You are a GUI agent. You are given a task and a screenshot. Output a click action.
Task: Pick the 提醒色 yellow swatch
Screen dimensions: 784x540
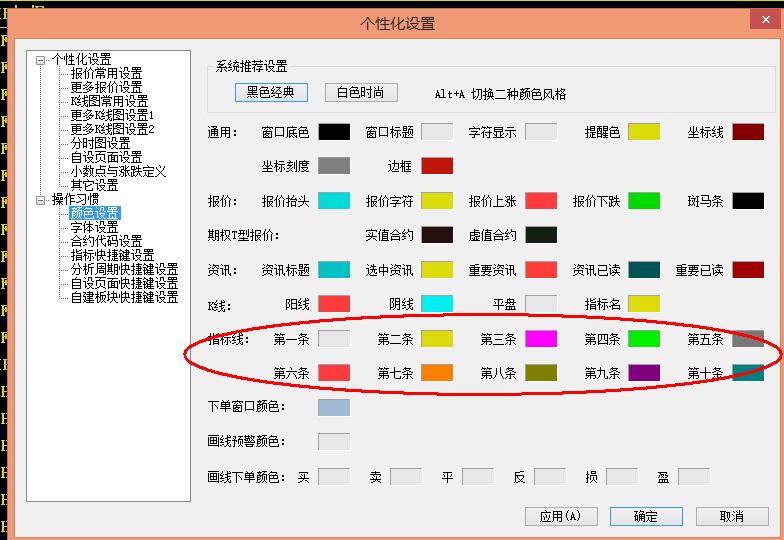(x=643, y=132)
